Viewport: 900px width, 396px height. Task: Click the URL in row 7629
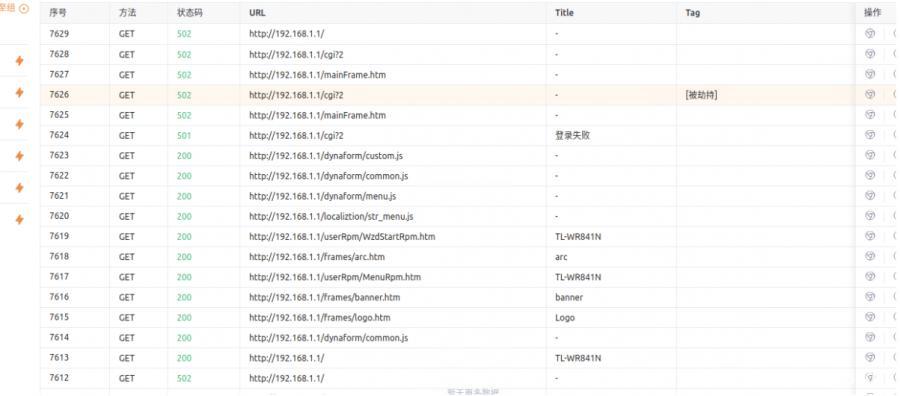pyautogui.click(x=286, y=34)
